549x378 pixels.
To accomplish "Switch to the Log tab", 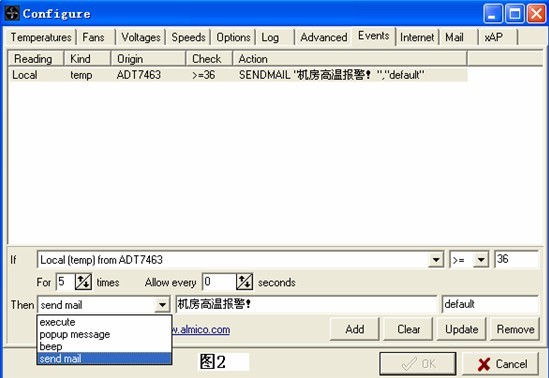I will pyautogui.click(x=270, y=37).
